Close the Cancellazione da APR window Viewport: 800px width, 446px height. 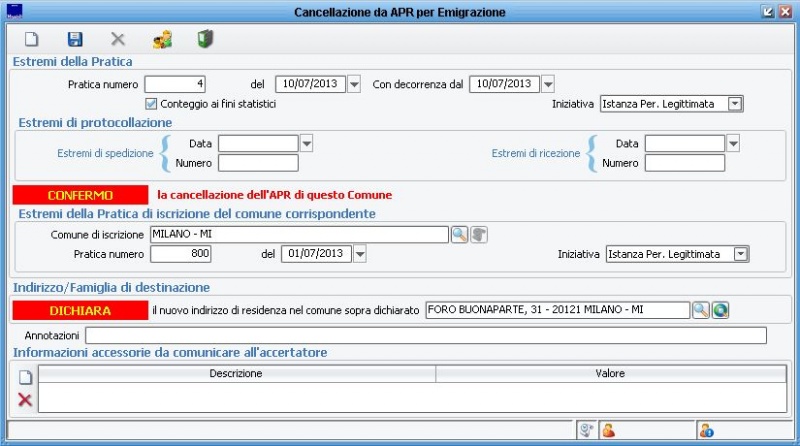(785, 12)
